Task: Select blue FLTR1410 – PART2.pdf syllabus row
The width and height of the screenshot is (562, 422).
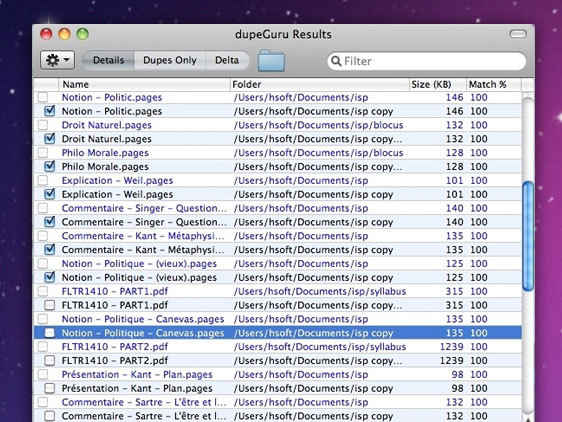Action: [x=278, y=347]
